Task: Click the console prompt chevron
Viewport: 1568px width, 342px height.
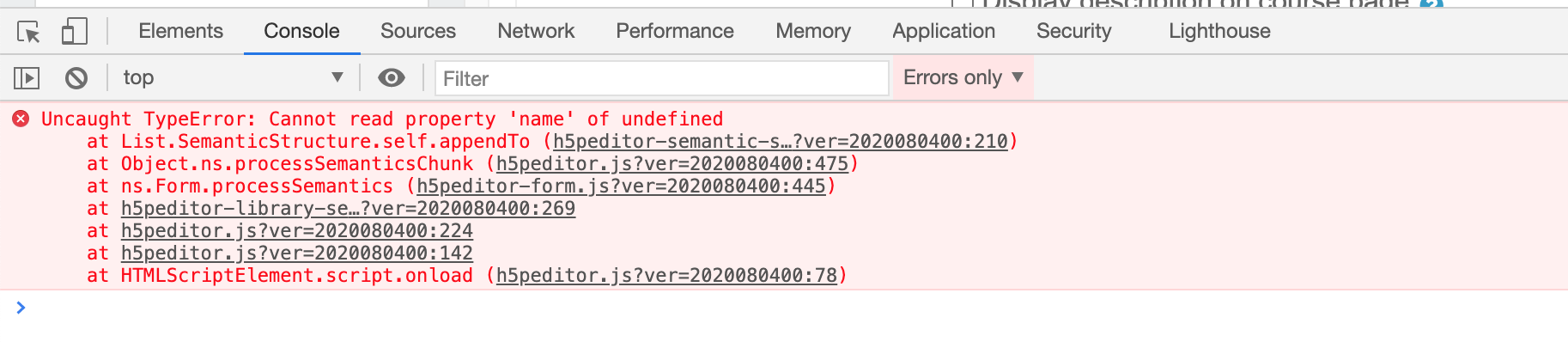Action: [21, 307]
